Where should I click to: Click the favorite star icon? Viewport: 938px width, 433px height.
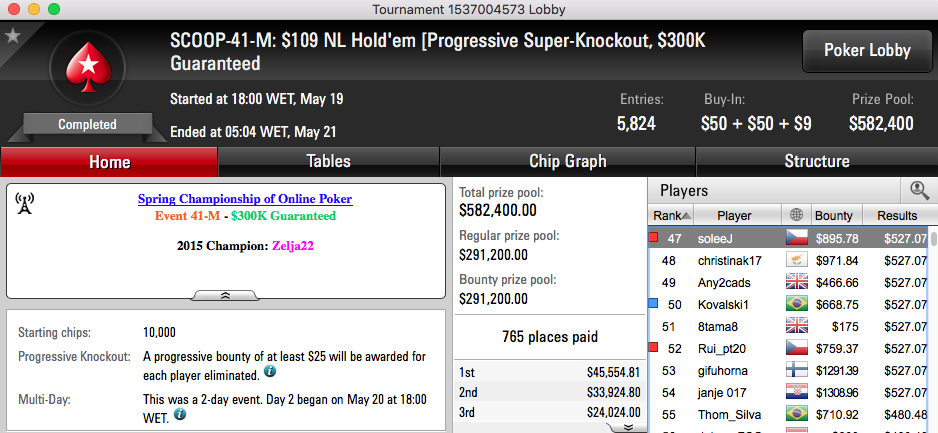click(12, 36)
